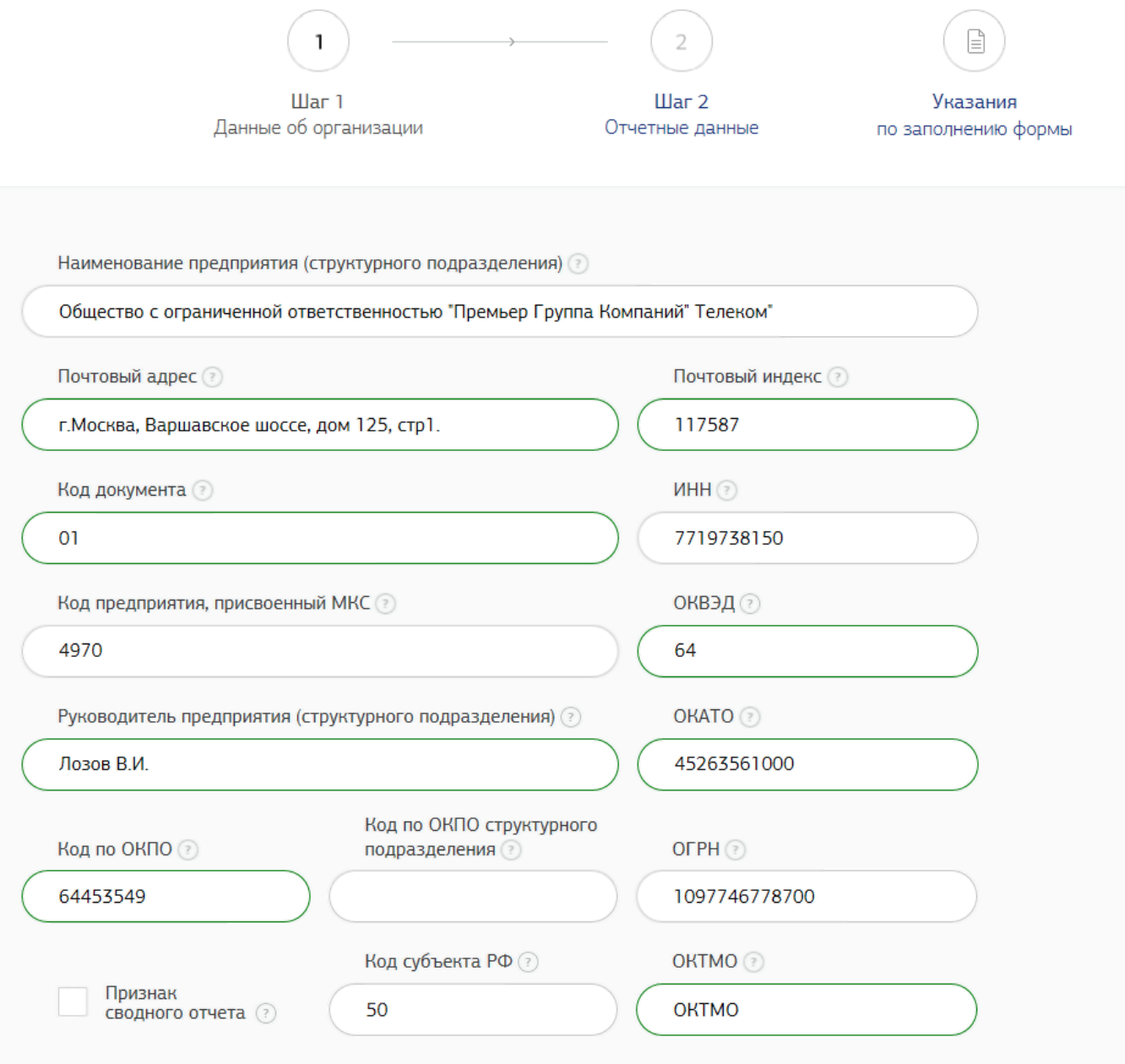1125x1064 pixels.
Task: Show help hint for ИНН field
Action: click(x=727, y=490)
